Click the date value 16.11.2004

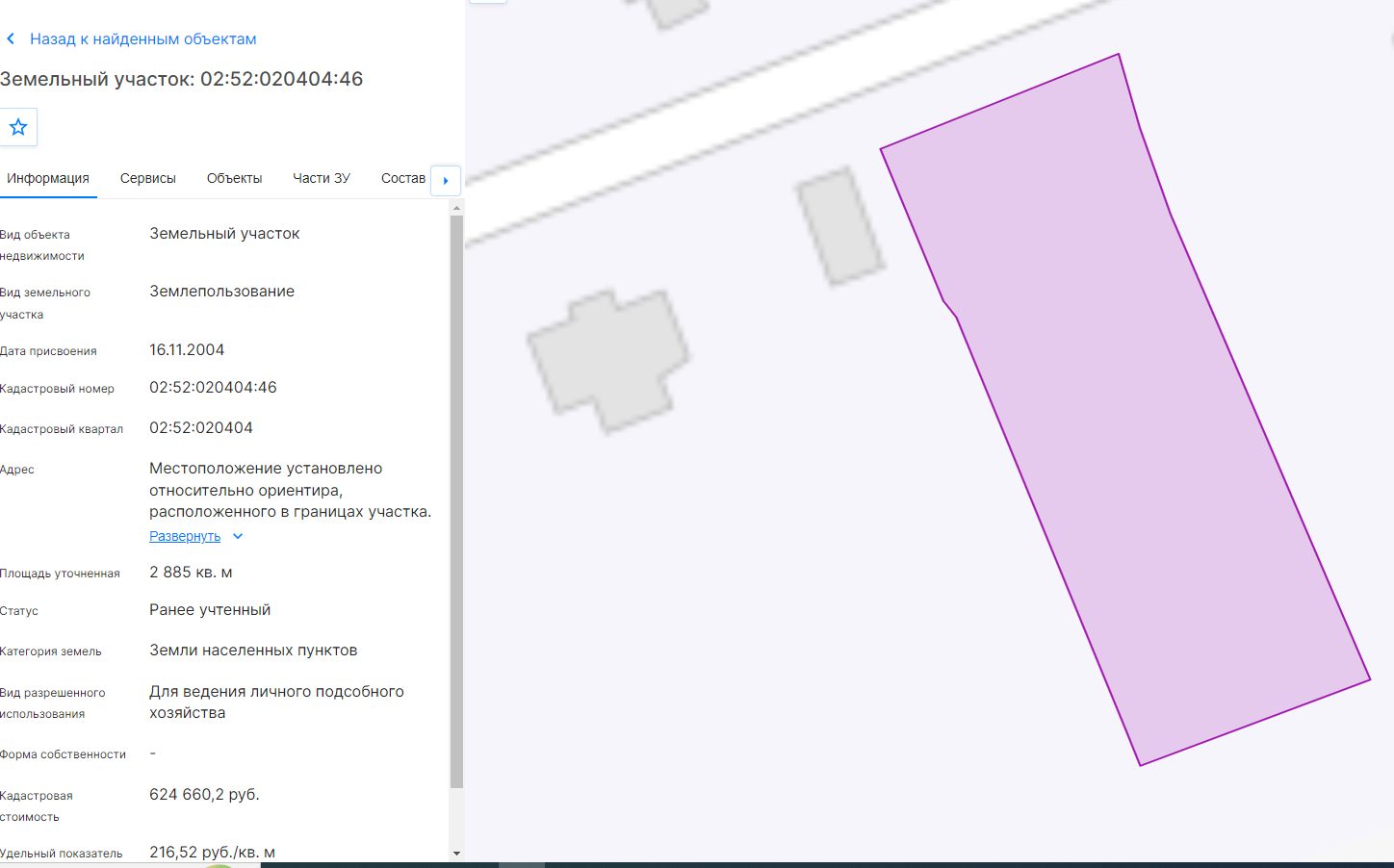pyautogui.click(x=187, y=350)
